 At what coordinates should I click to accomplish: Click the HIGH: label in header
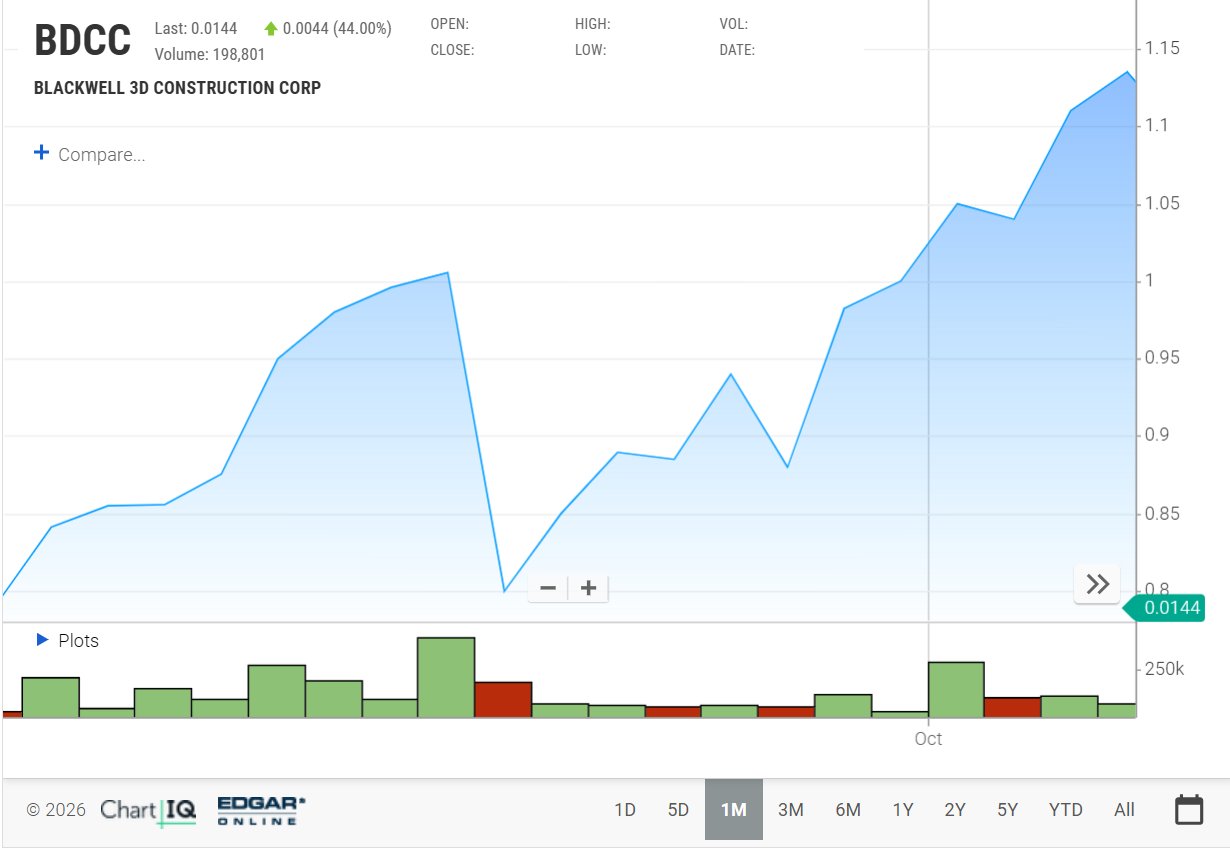(x=593, y=24)
